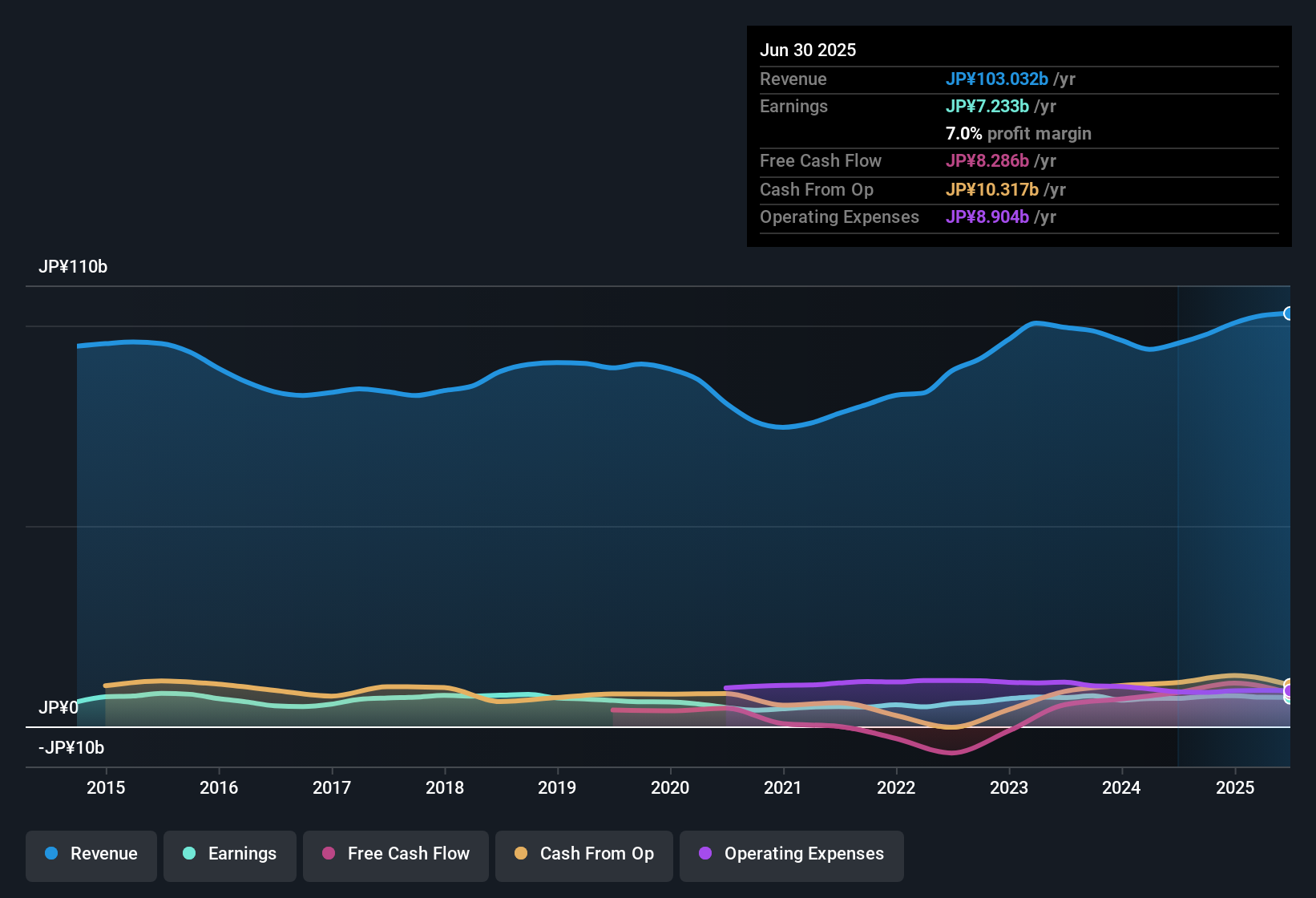Click the -JP¥10b y-axis label
The width and height of the screenshot is (1316, 898).
click(x=71, y=747)
